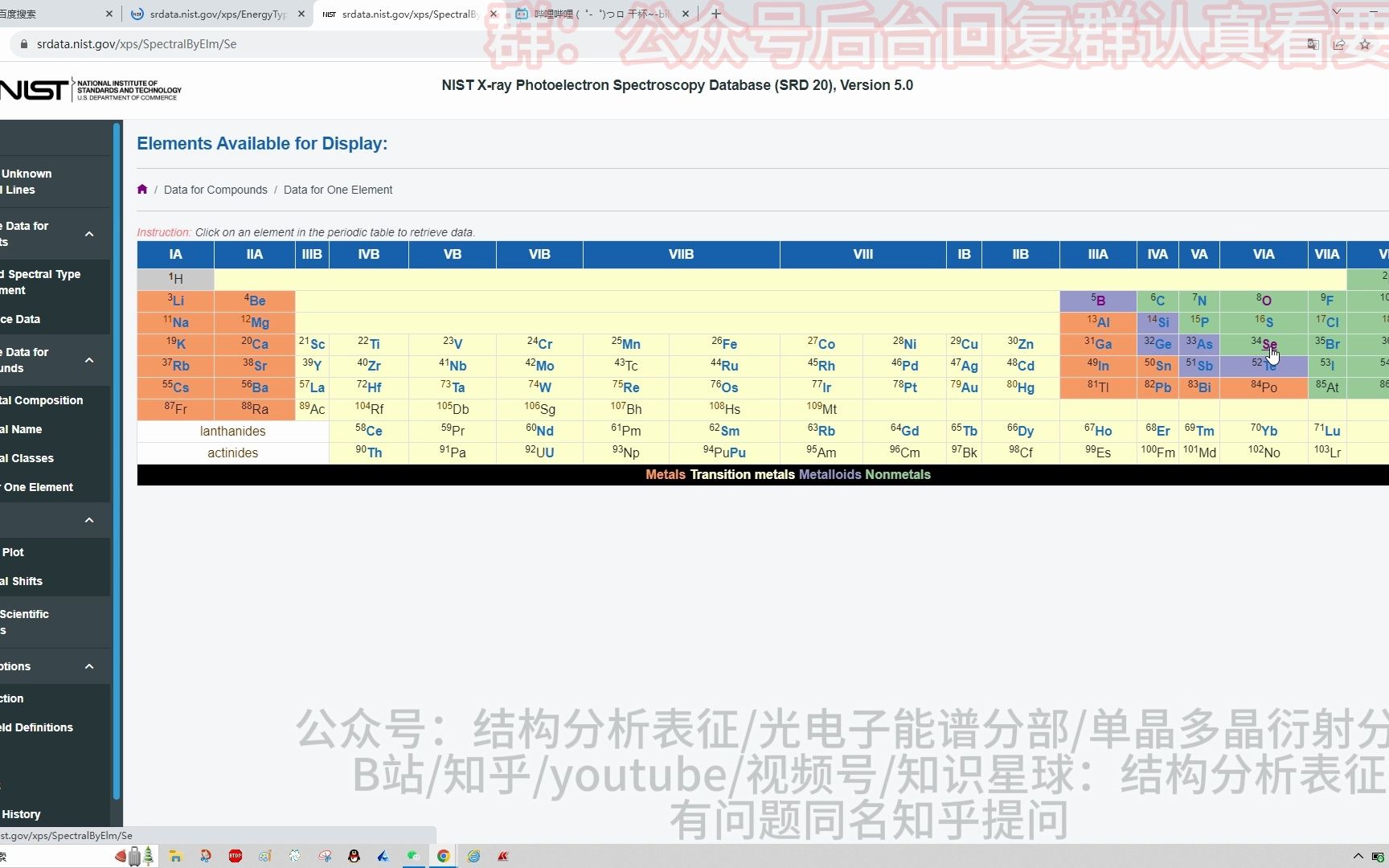
Task: Switch to the bilibili browser tab
Action: pyautogui.click(x=601, y=14)
